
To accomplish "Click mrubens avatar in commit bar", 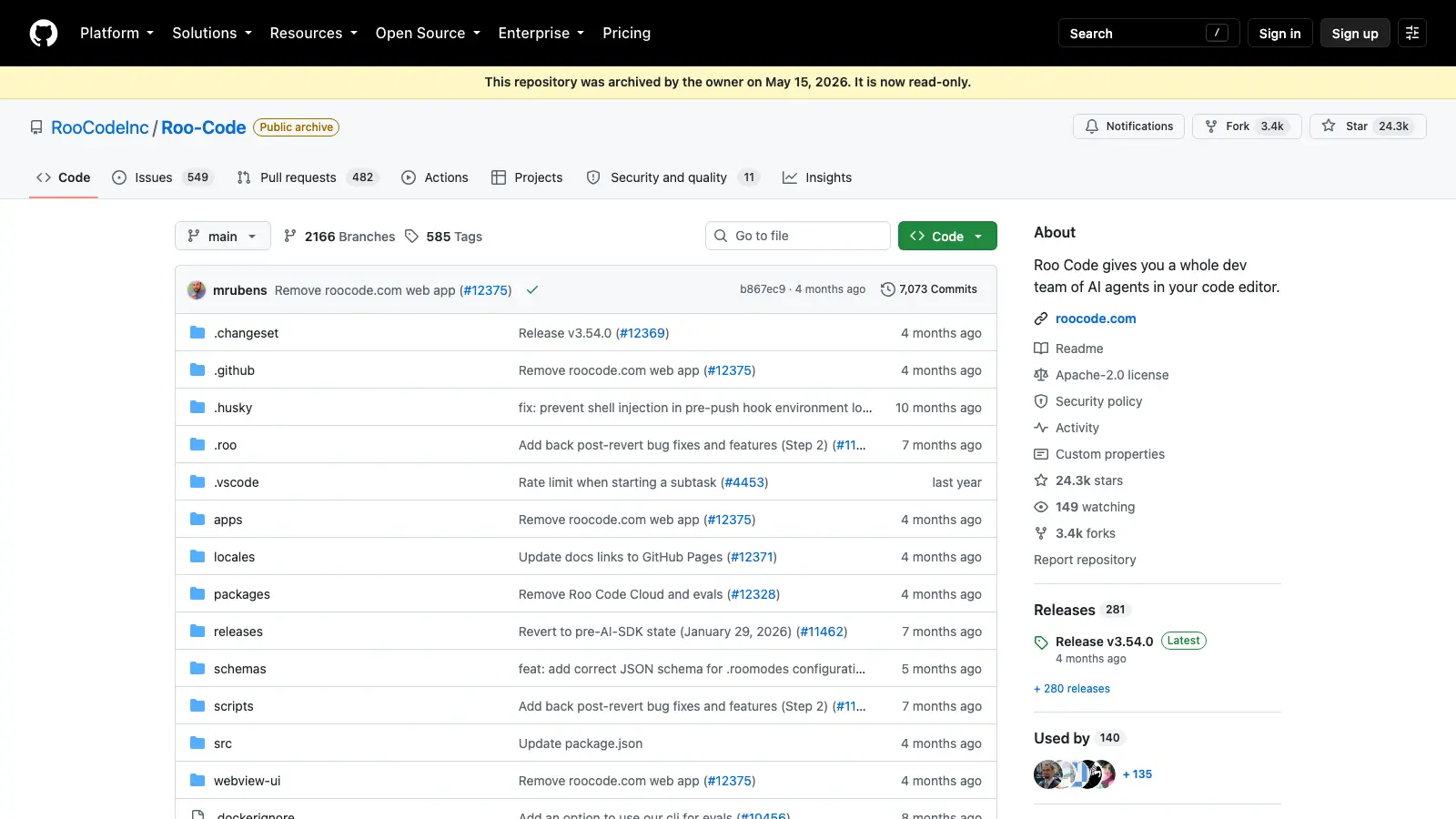I will click(x=197, y=290).
